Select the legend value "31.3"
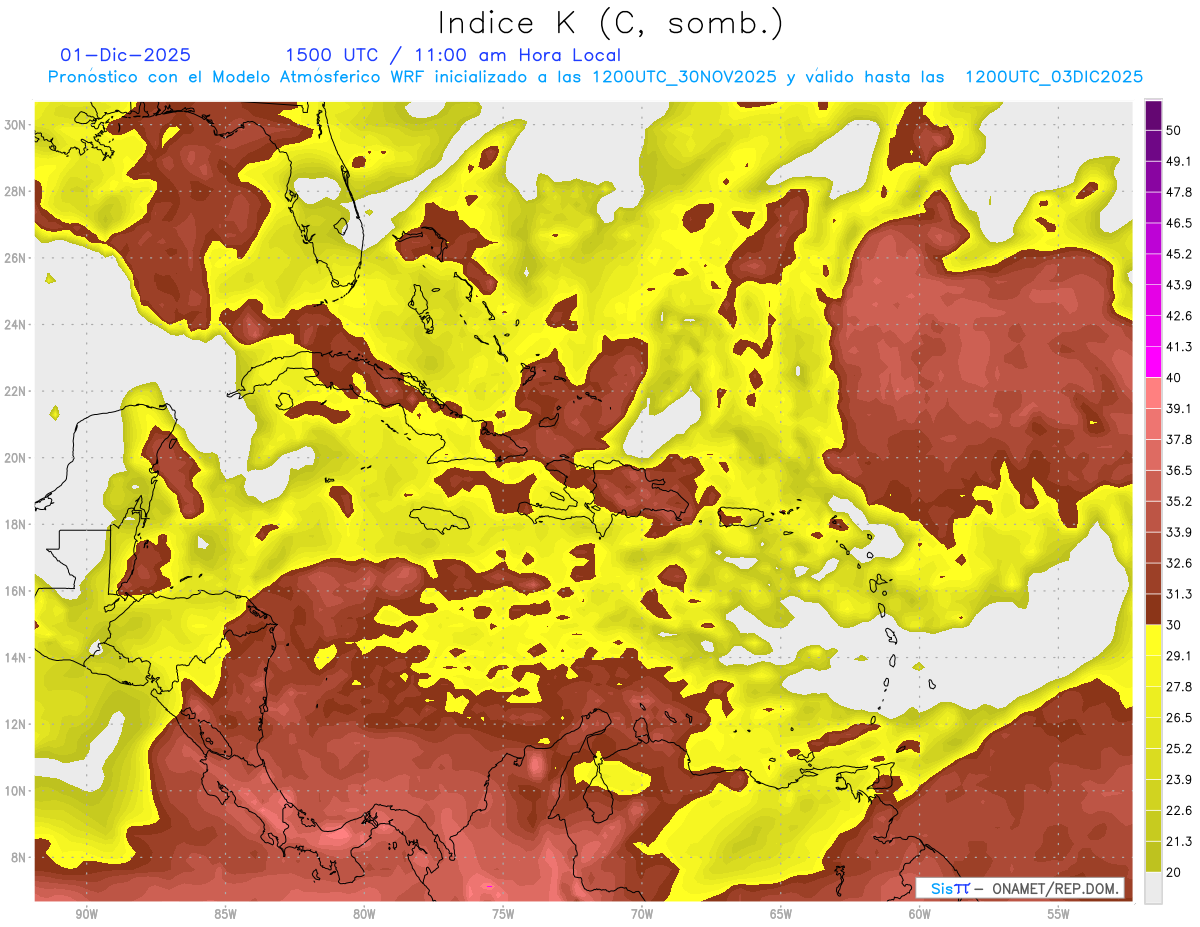The image size is (1200, 927). [x=1179, y=594]
